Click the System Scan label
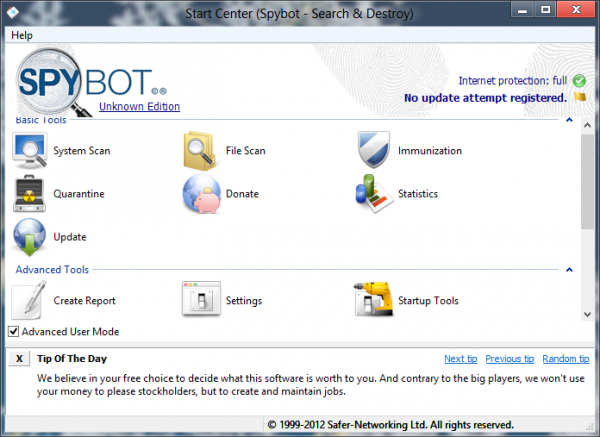 [82, 151]
